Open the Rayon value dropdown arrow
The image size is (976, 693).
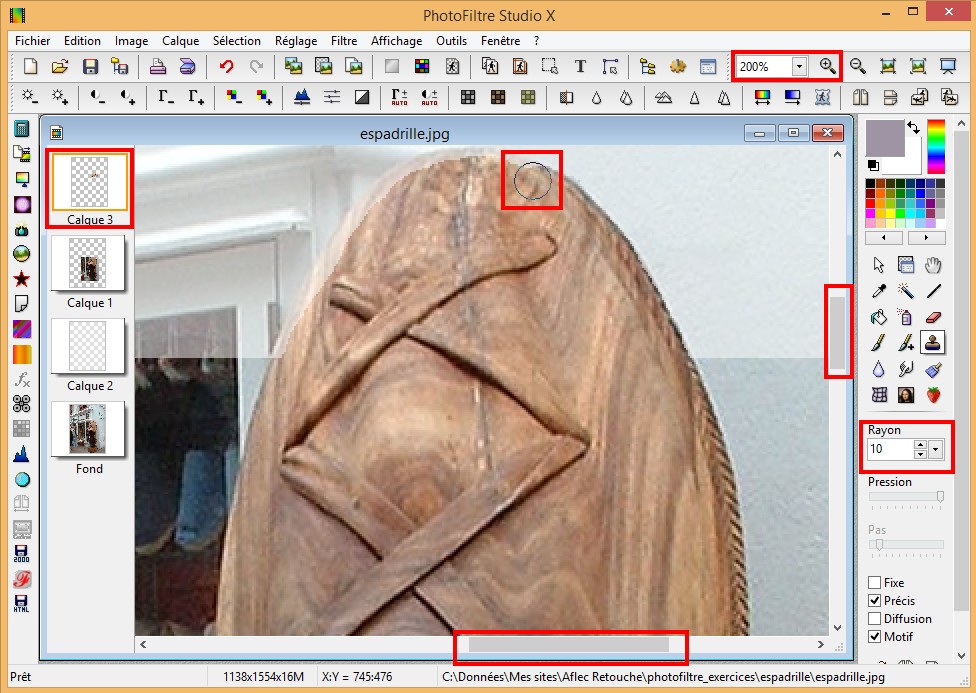click(x=936, y=449)
